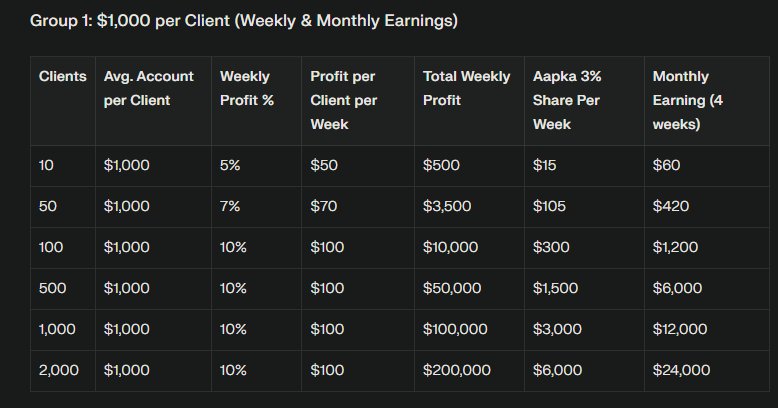Image resolution: width=778 pixels, height=408 pixels.
Task: Click the Group 1 table heading
Action: [x=244, y=20]
